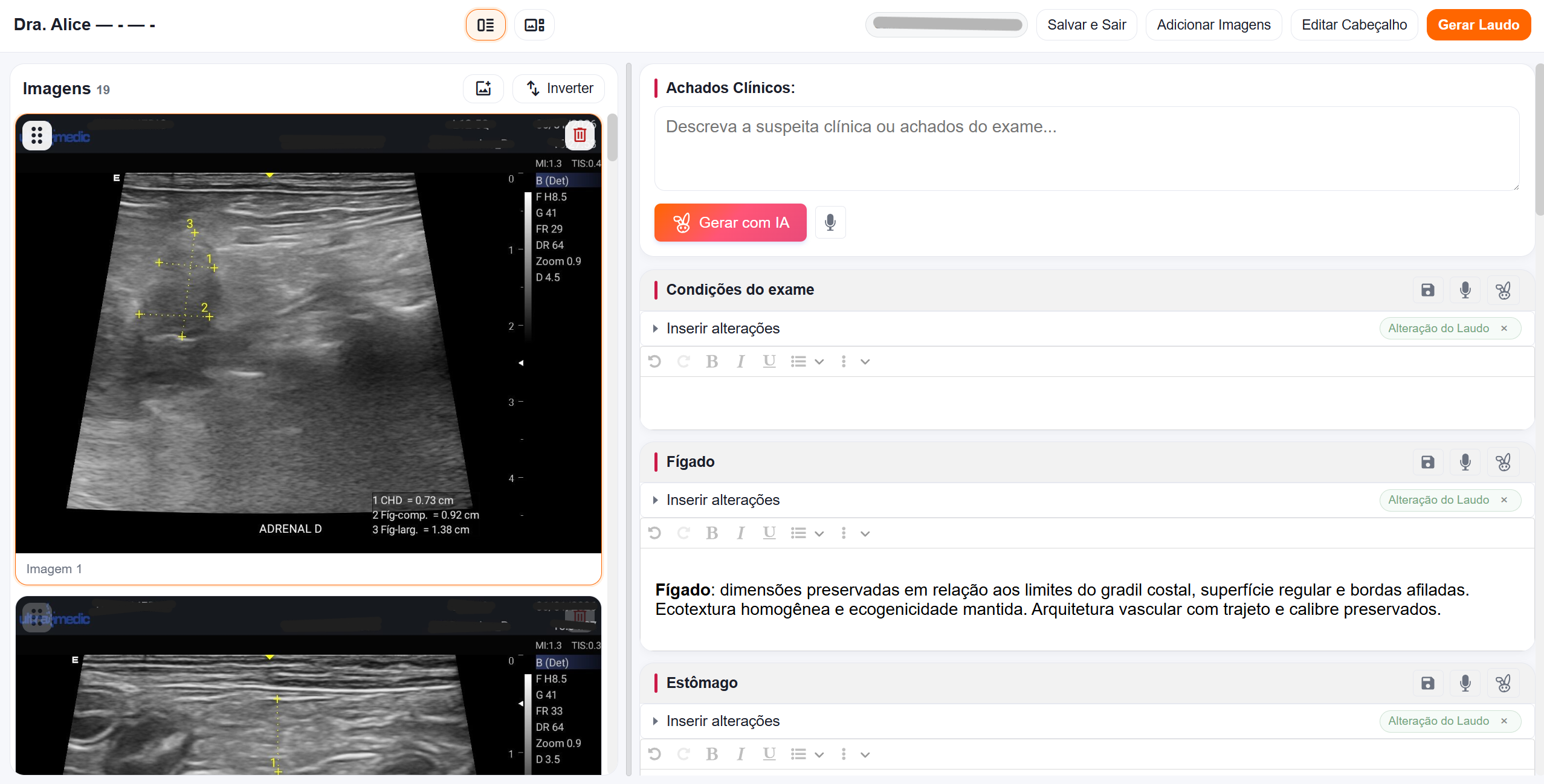Start dictation for the Estômago section
Viewport: 1544px width, 784px height.
(1465, 683)
